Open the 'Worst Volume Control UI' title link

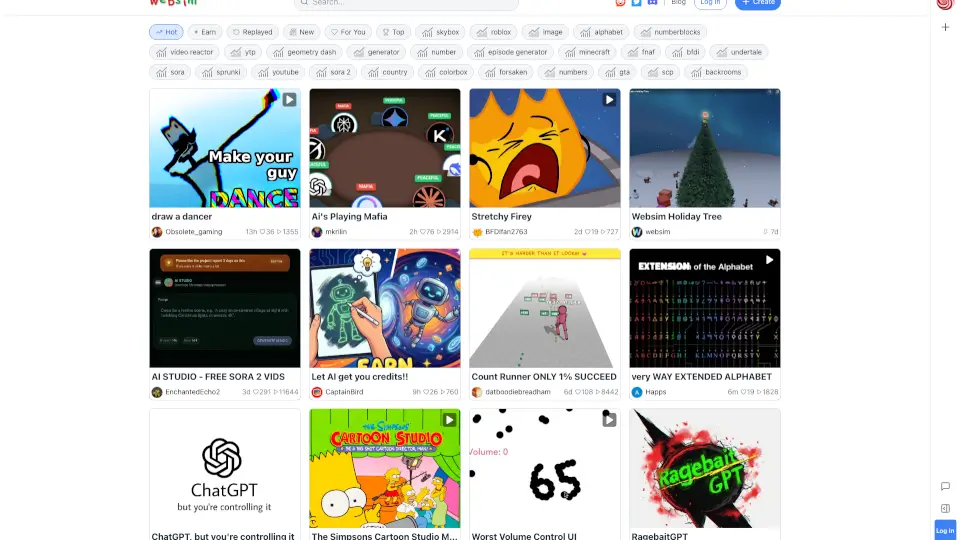[524, 536]
